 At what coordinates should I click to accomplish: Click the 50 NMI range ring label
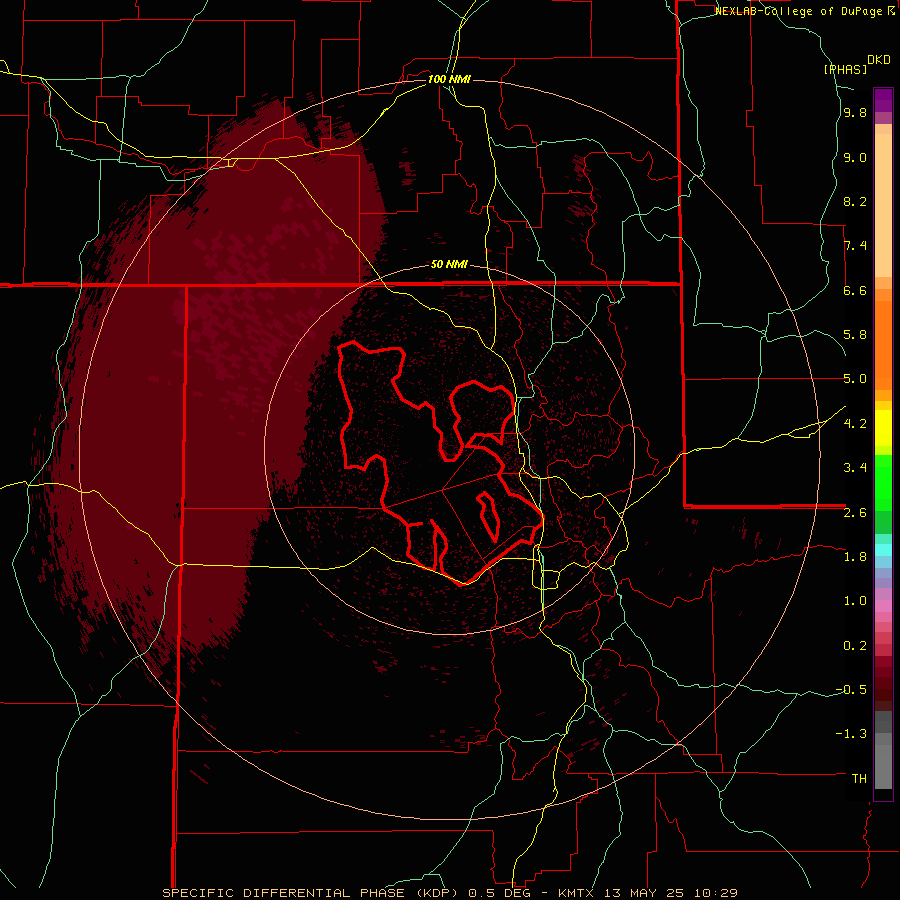[x=449, y=265]
